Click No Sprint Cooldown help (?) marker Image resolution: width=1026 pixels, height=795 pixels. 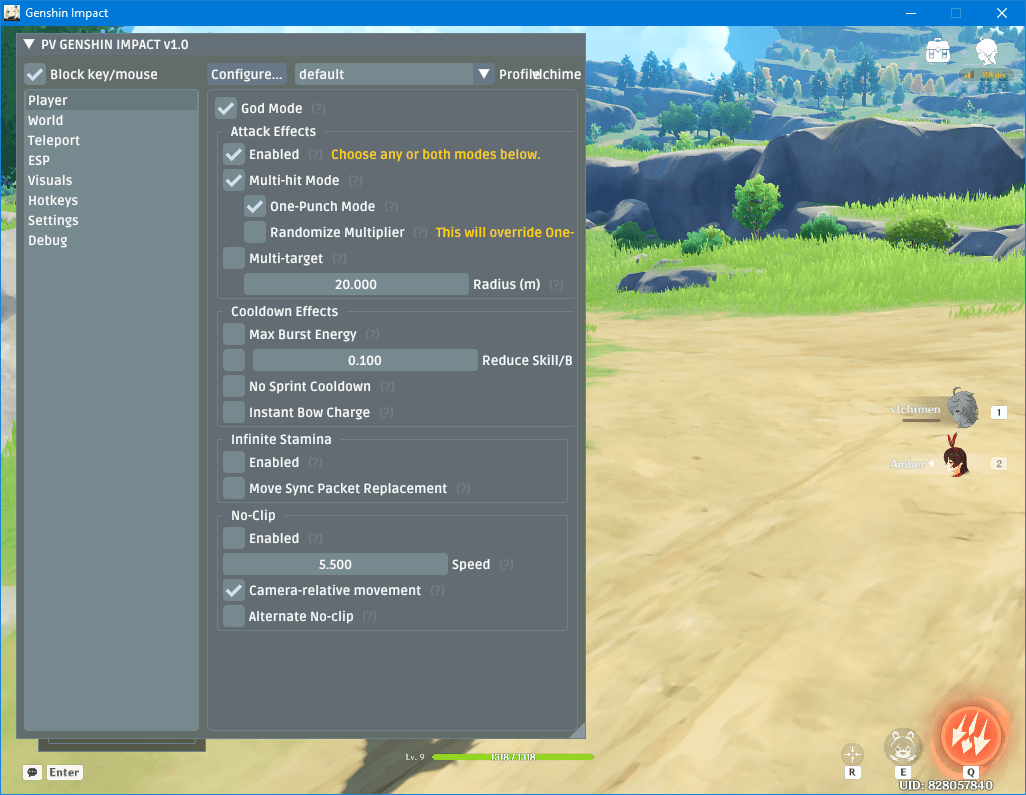click(387, 387)
